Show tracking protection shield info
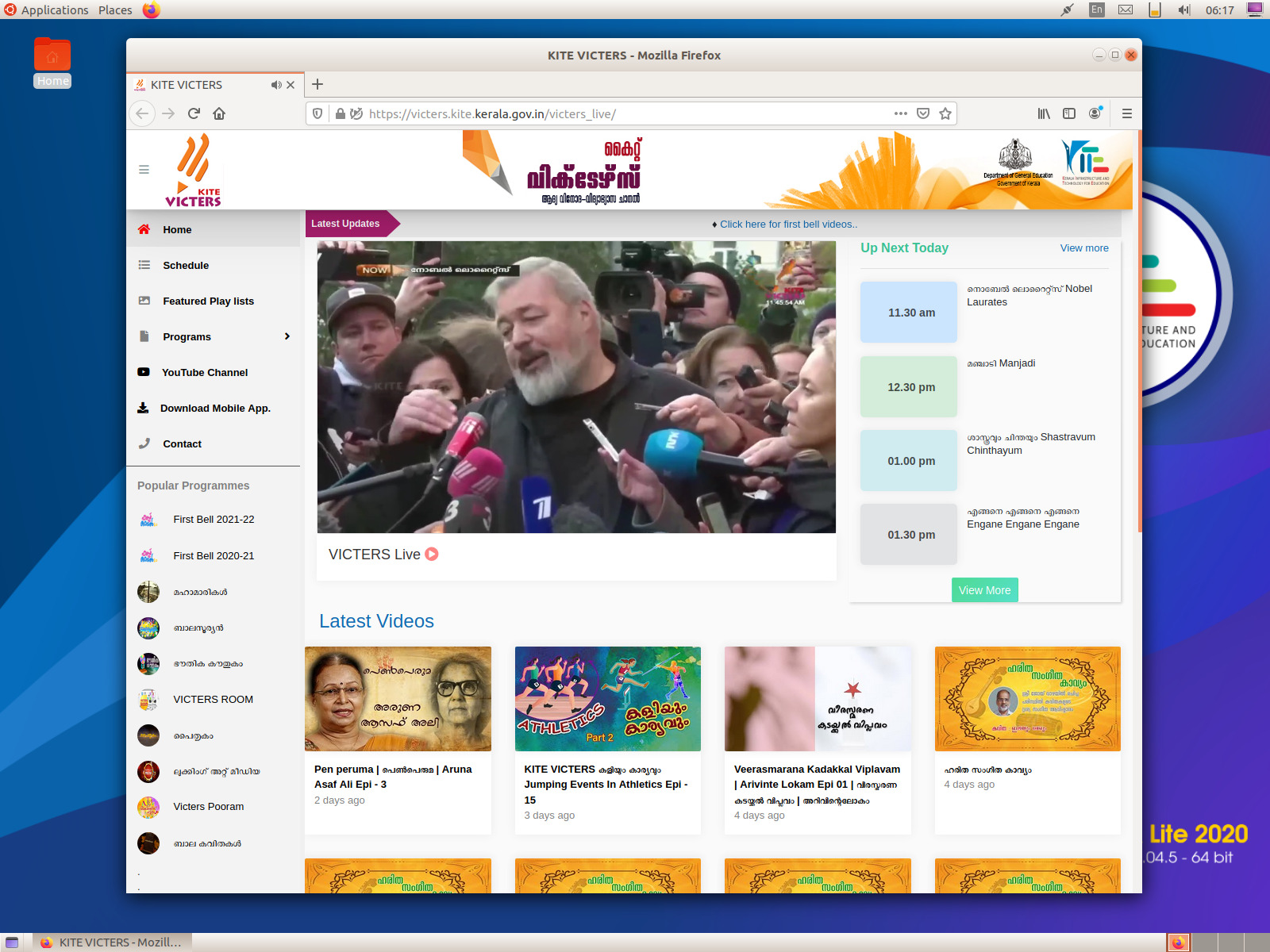The image size is (1270, 952). [x=317, y=113]
